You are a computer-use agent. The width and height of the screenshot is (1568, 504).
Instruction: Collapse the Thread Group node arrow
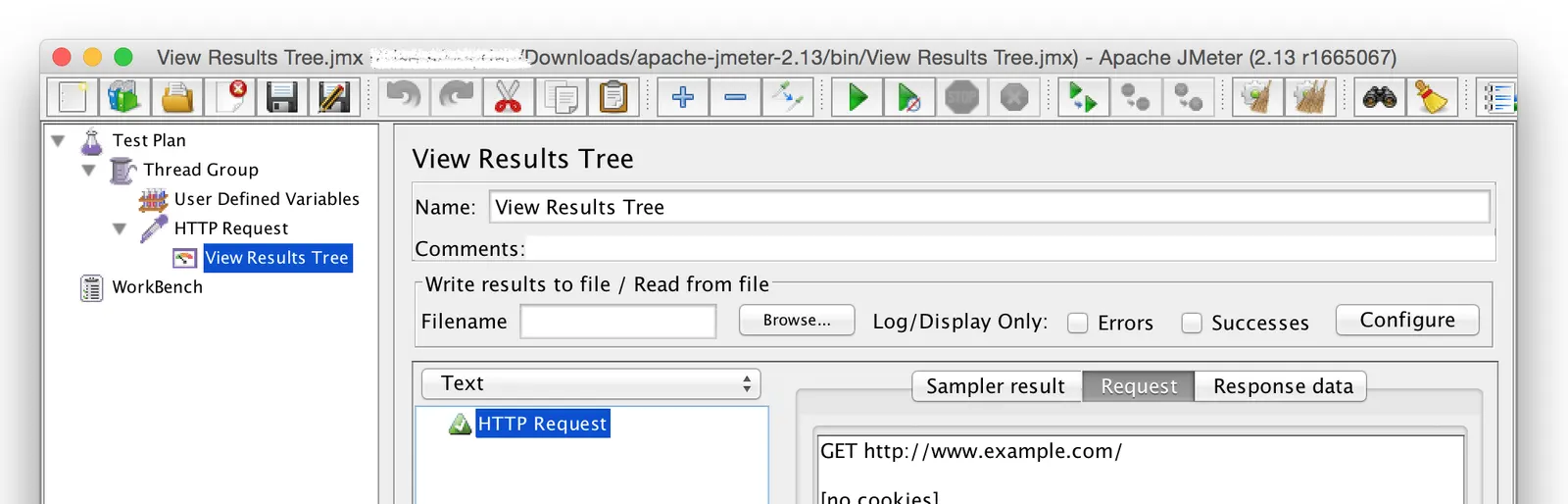[x=89, y=171]
